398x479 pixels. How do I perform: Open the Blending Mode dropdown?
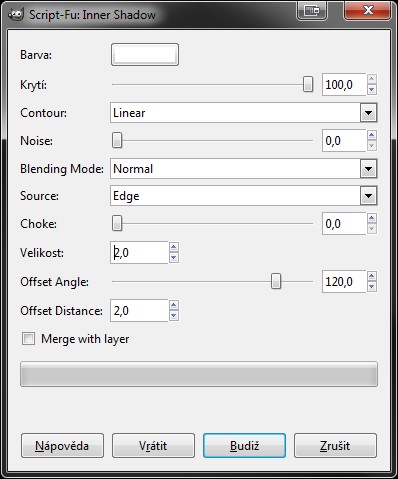(x=244, y=169)
